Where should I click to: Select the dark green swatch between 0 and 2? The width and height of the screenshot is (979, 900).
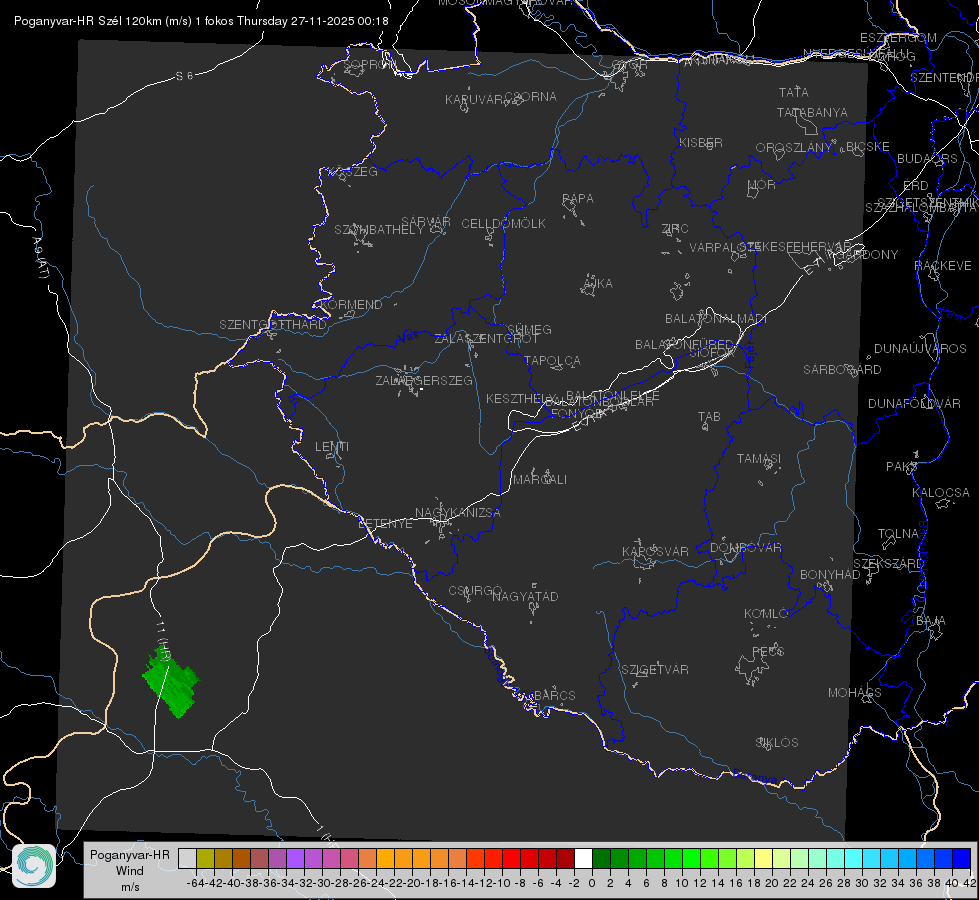coord(601,858)
